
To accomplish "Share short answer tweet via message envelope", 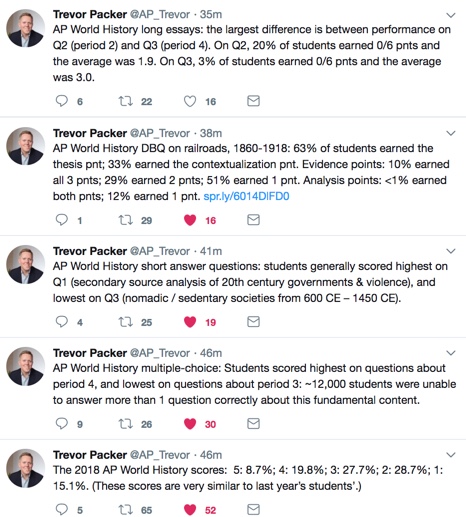I will 253,322.
